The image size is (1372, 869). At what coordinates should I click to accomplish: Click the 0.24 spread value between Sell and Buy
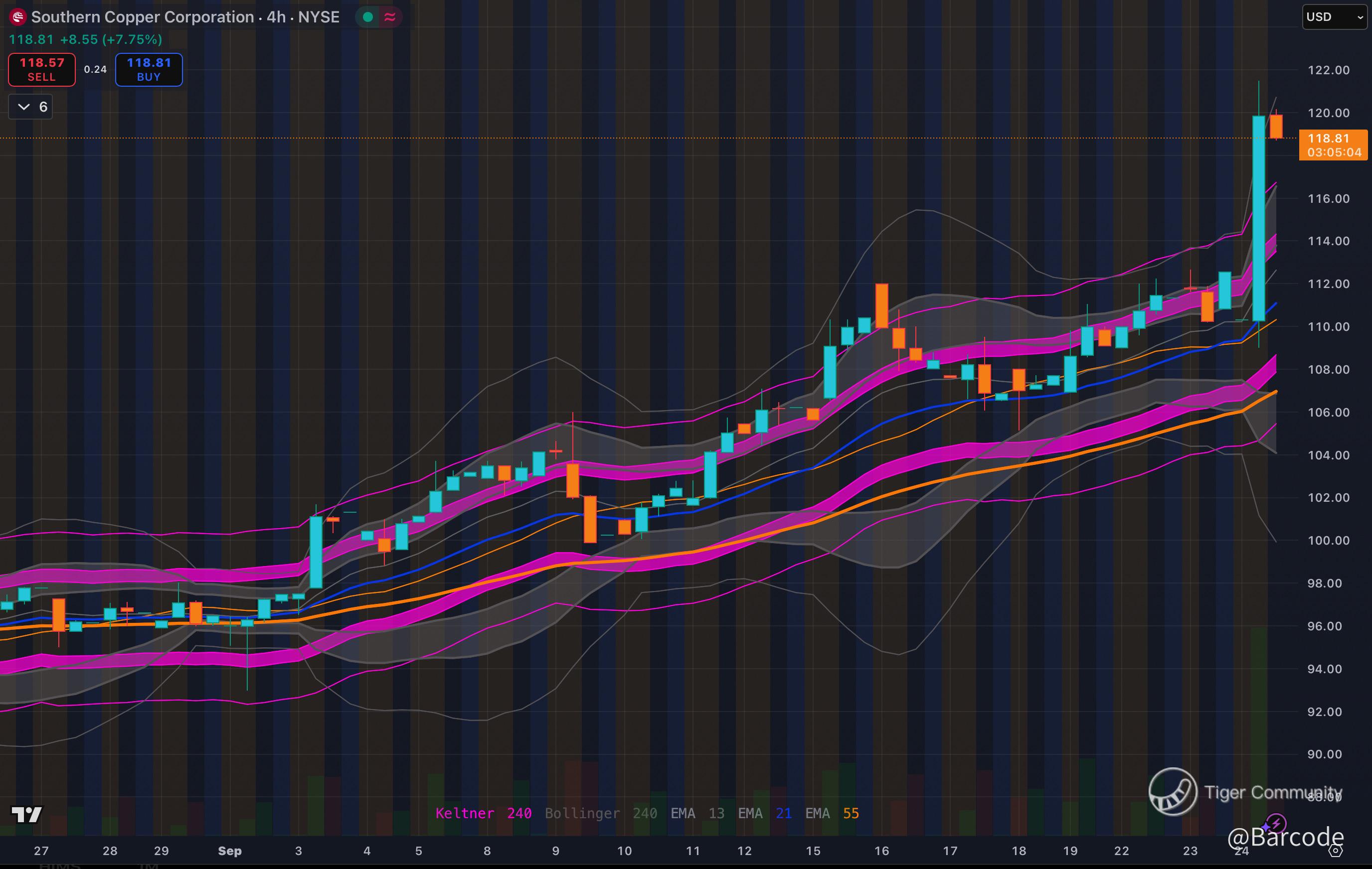[95, 69]
